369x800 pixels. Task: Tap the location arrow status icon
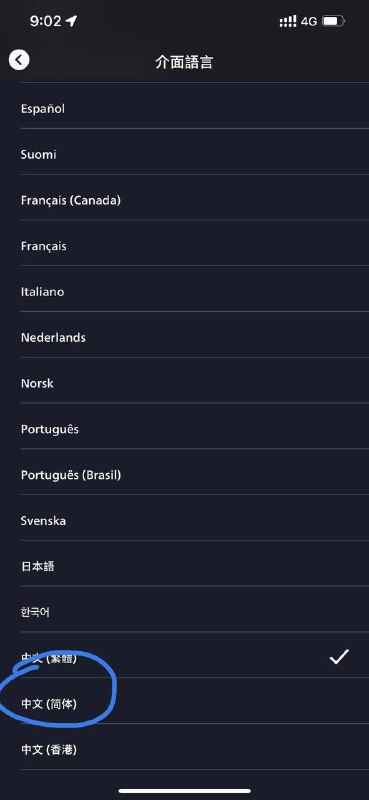71,21
